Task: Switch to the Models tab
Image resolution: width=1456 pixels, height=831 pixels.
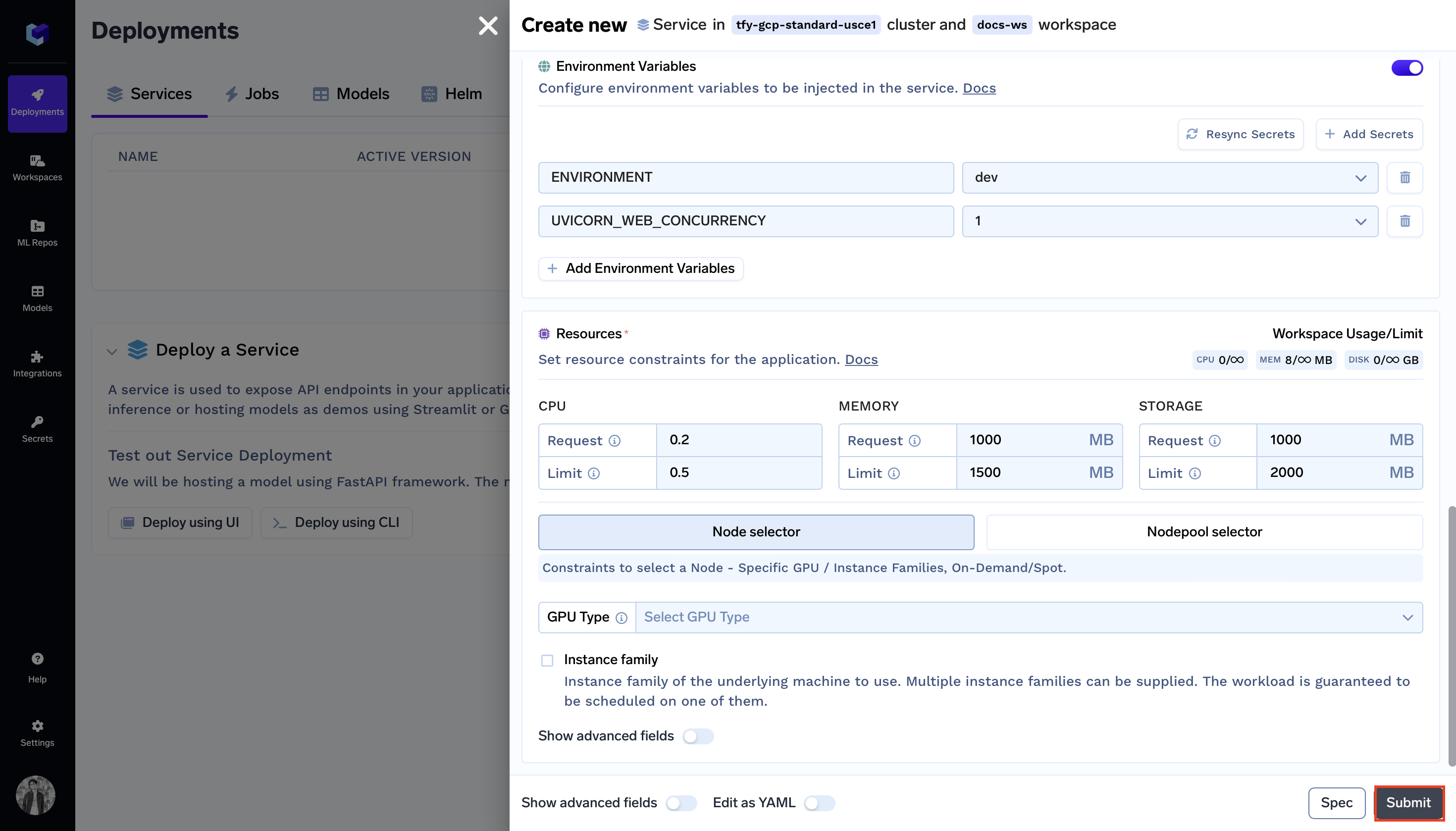Action: click(351, 94)
